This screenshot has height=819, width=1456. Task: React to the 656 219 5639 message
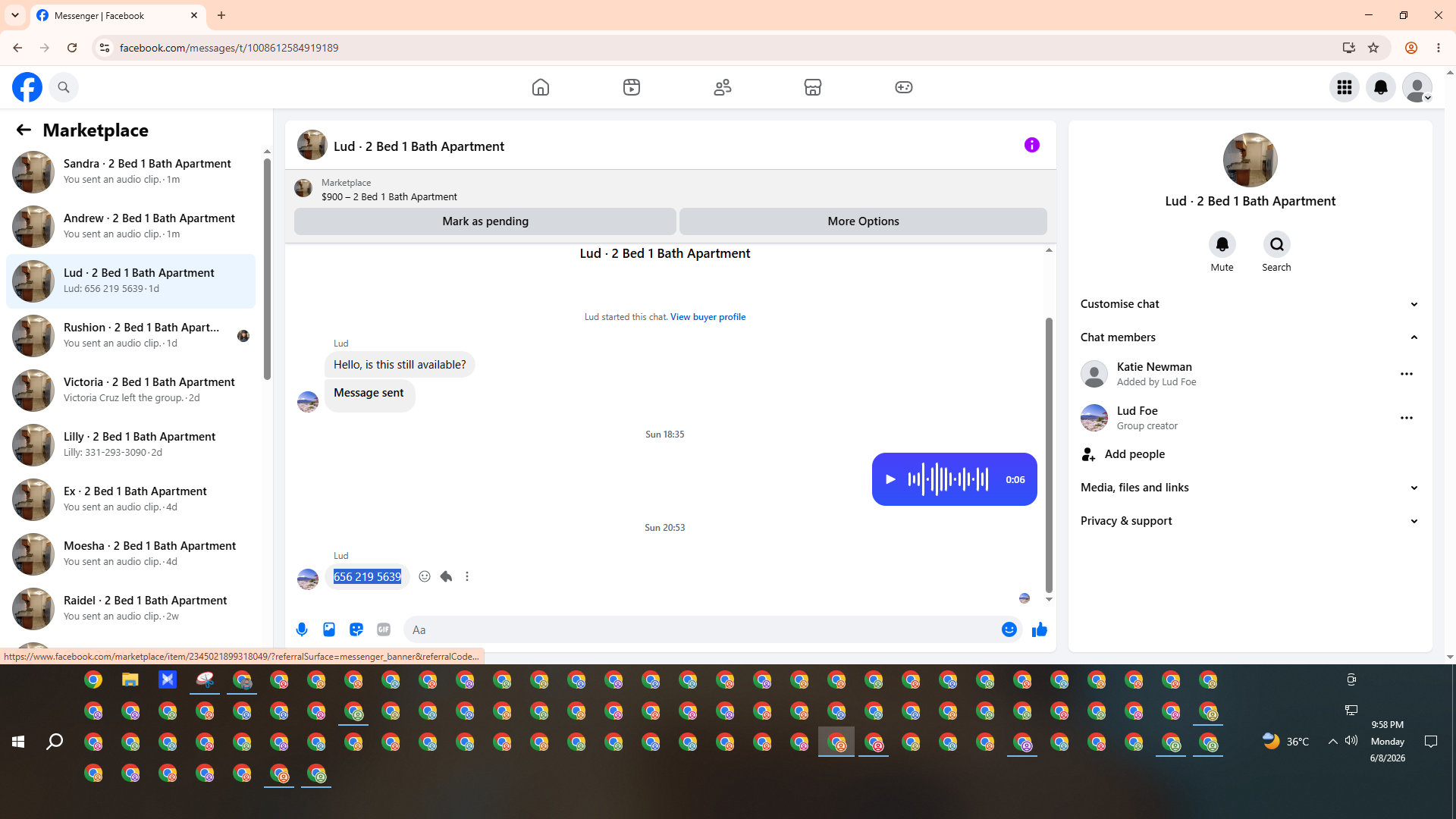click(x=425, y=576)
